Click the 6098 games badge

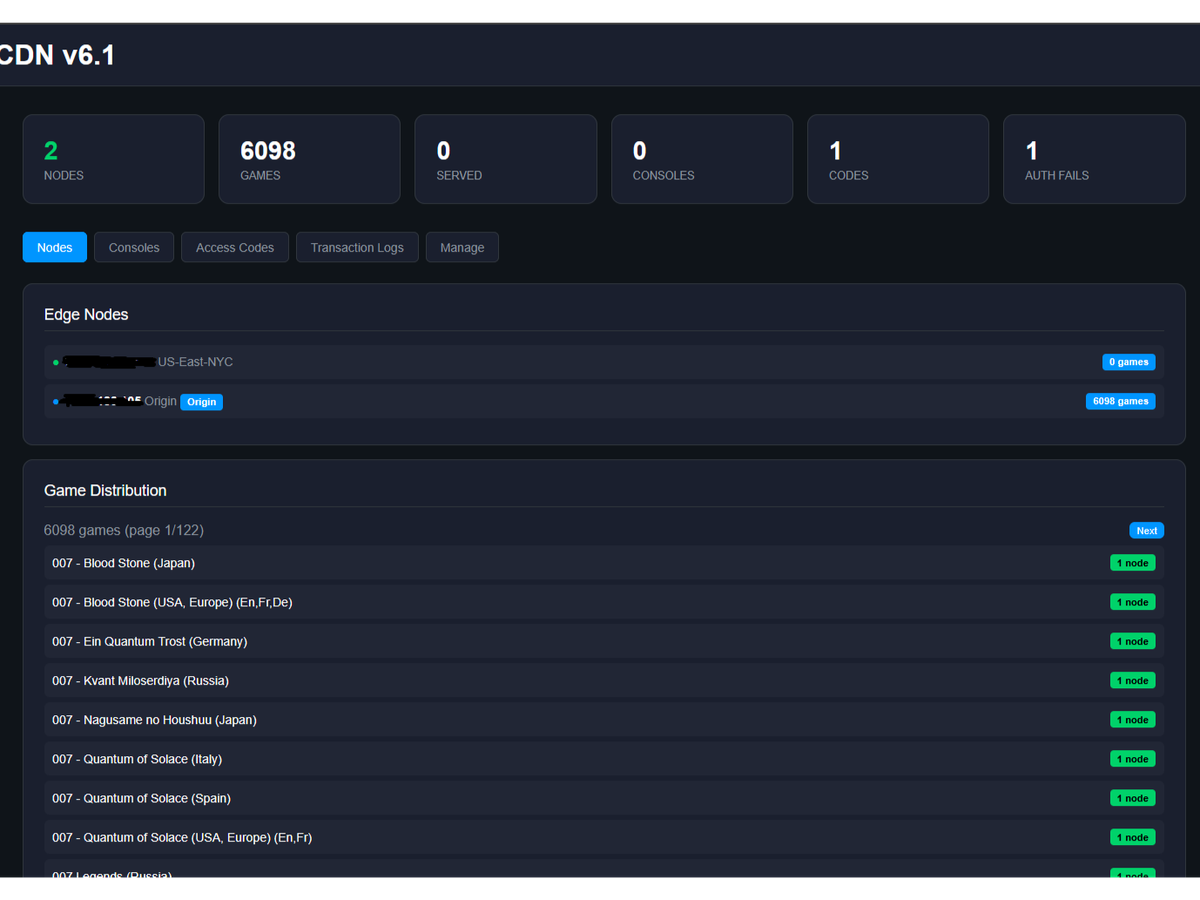[x=1120, y=401]
